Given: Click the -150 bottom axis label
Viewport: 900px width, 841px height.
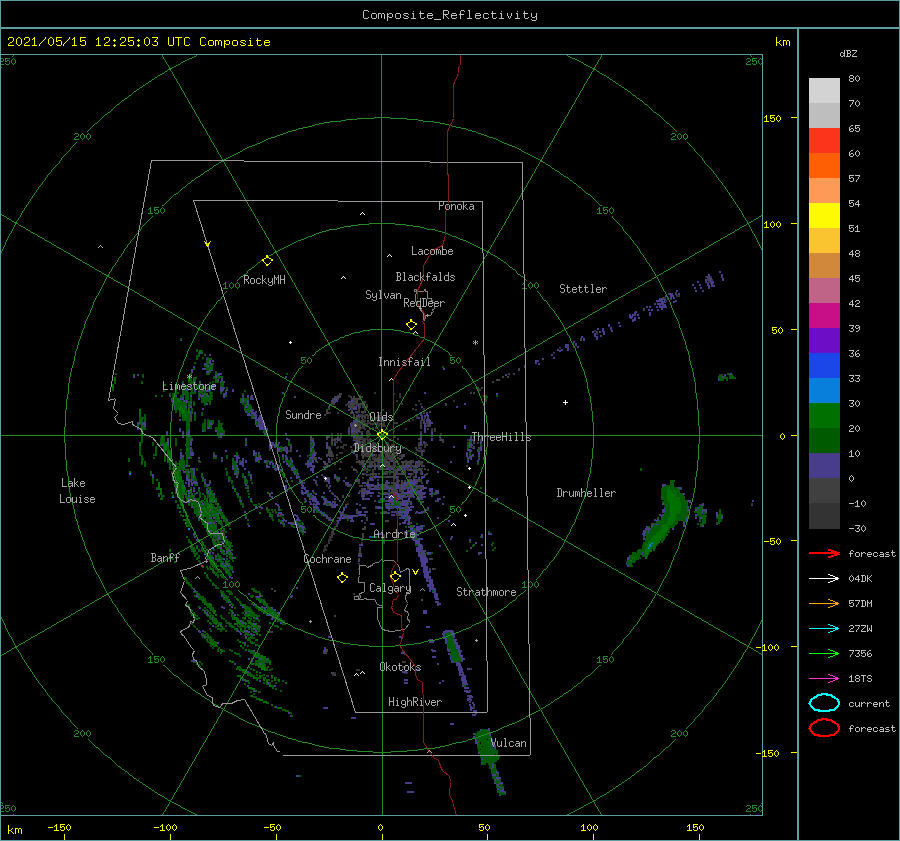Looking at the screenshot, I should (x=59, y=827).
